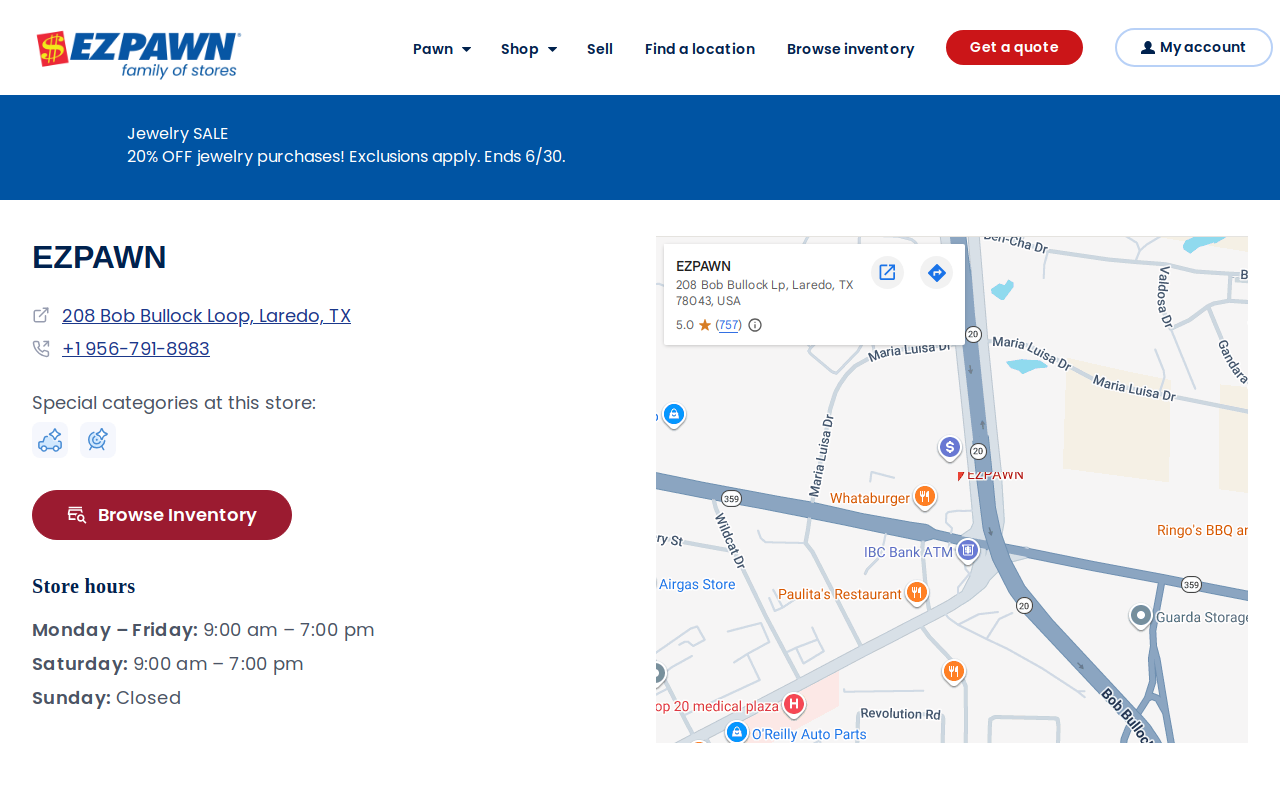Image resolution: width=1280 pixels, height=800 pixels.
Task: Click the Airgas Store map label
Action: (x=697, y=585)
